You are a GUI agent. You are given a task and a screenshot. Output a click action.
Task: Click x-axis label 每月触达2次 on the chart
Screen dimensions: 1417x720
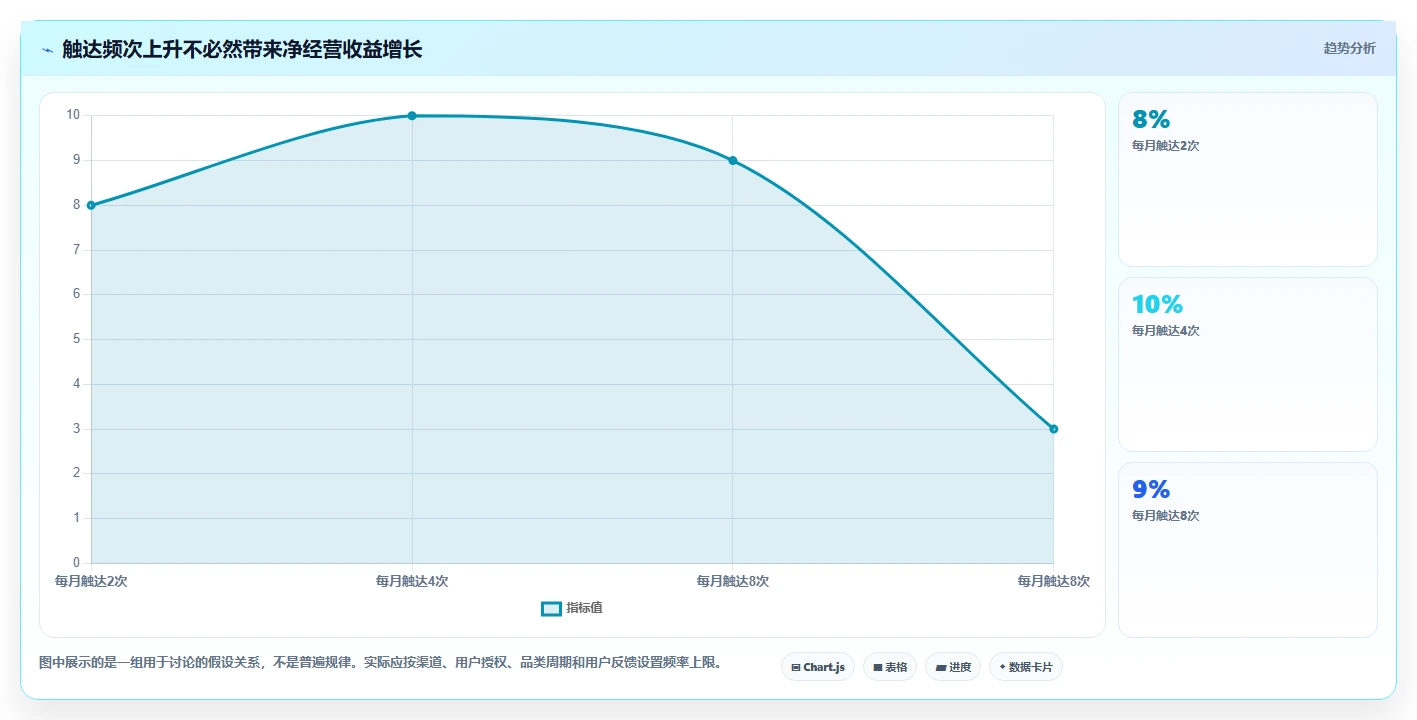coord(91,581)
